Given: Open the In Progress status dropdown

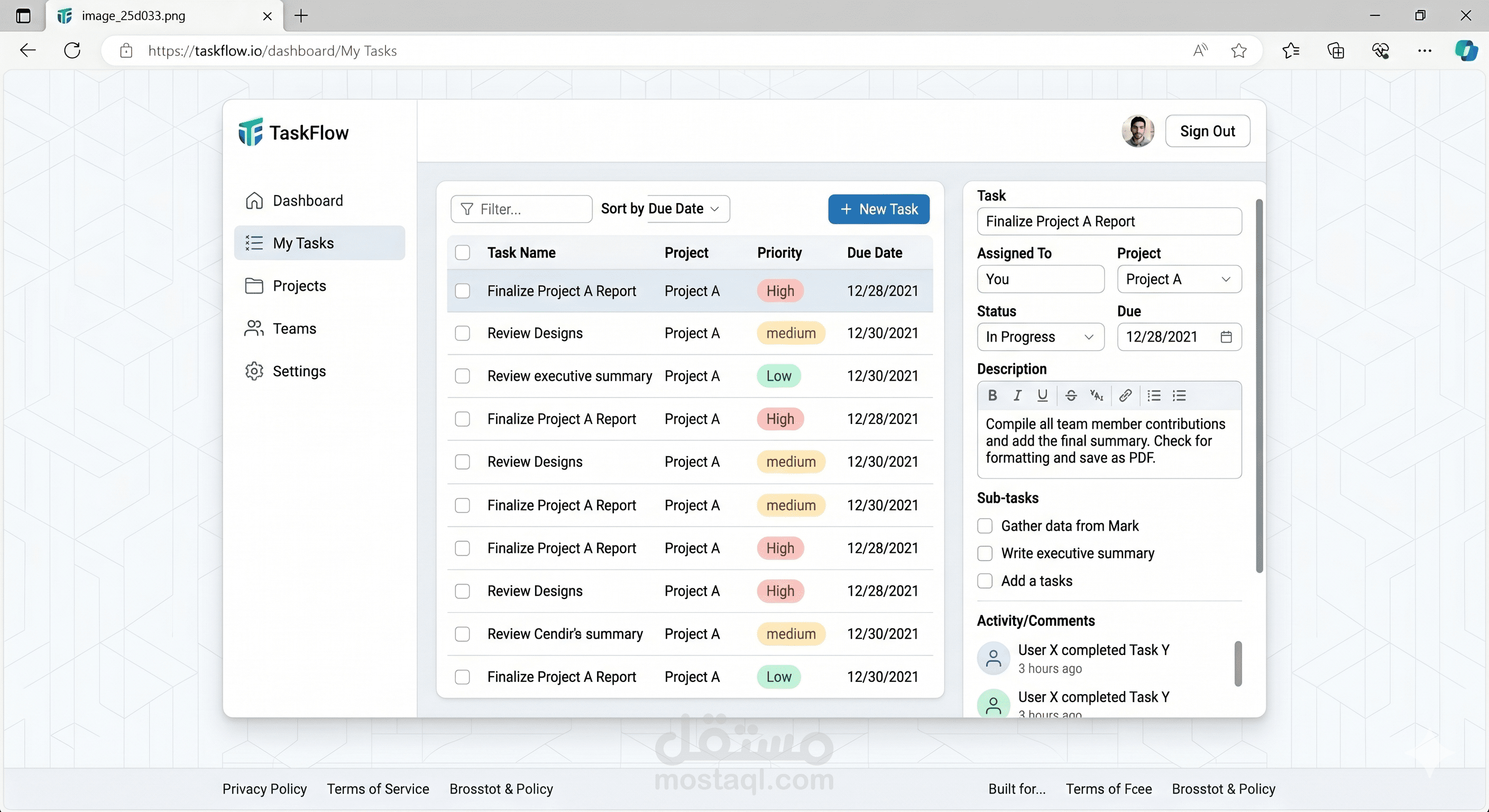Looking at the screenshot, I should point(1041,337).
